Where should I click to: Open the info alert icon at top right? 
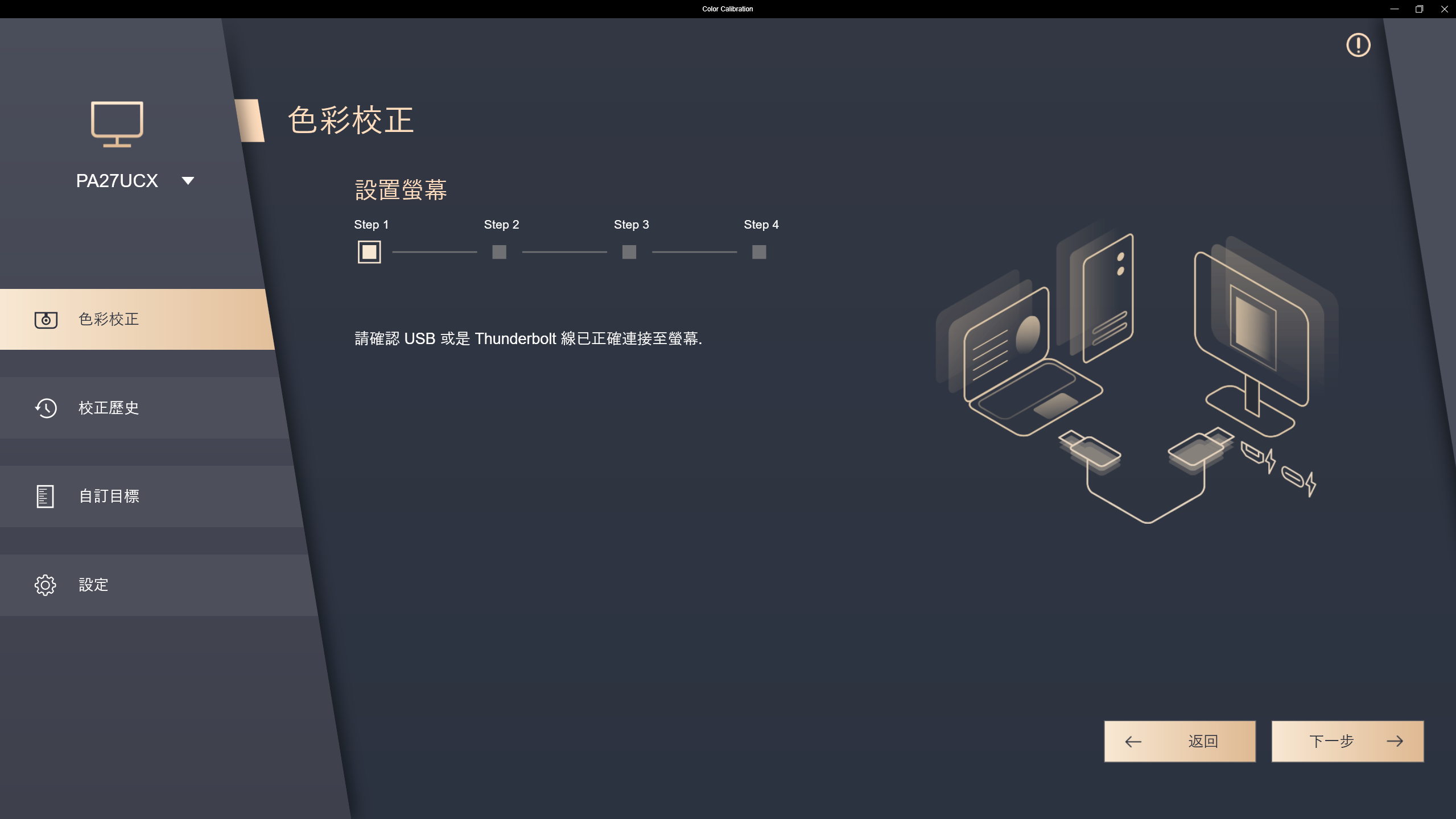pyautogui.click(x=1358, y=45)
